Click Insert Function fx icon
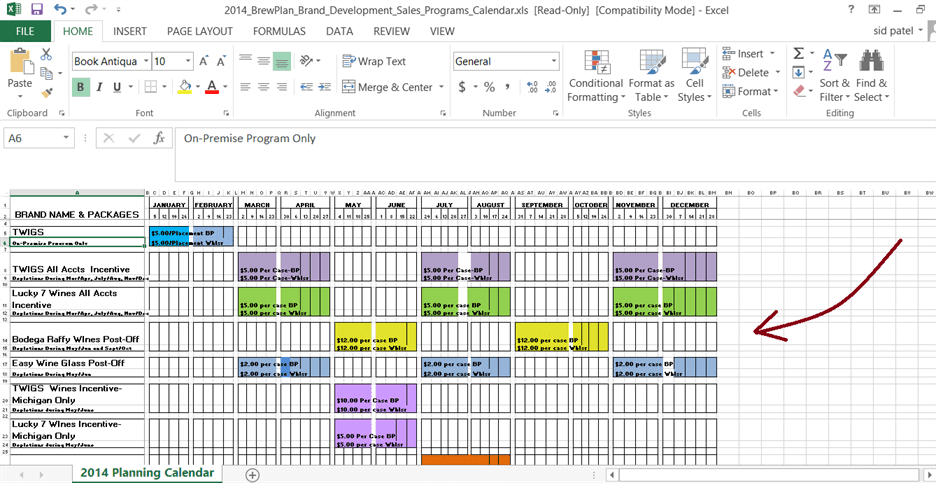The height and width of the screenshot is (483, 936). 159,139
